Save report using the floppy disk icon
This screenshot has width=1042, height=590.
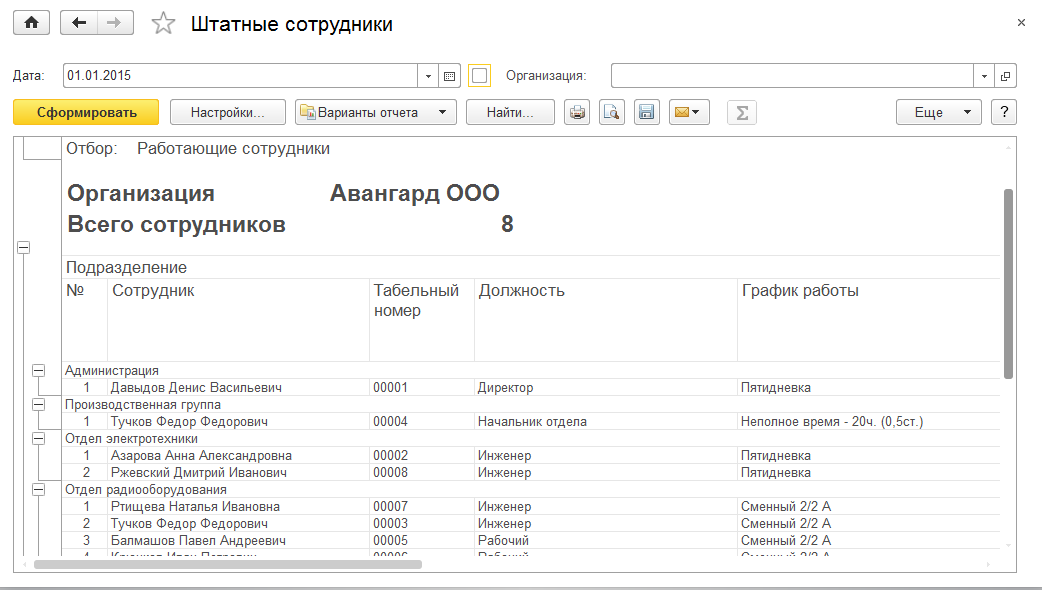point(646,112)
